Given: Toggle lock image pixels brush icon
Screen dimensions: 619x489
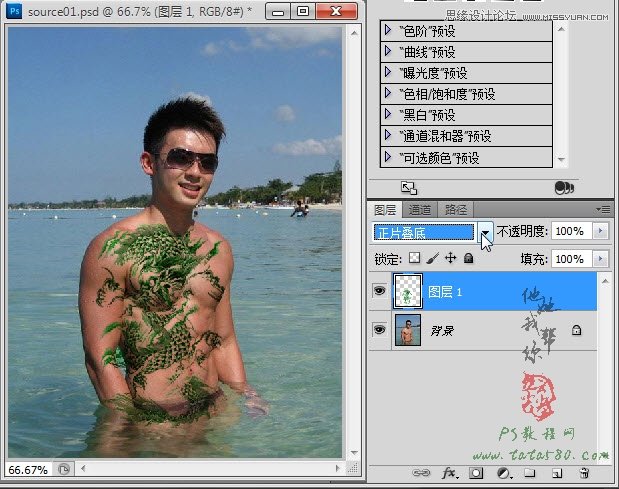Looking at the screenshot, I should click(433, 259).
